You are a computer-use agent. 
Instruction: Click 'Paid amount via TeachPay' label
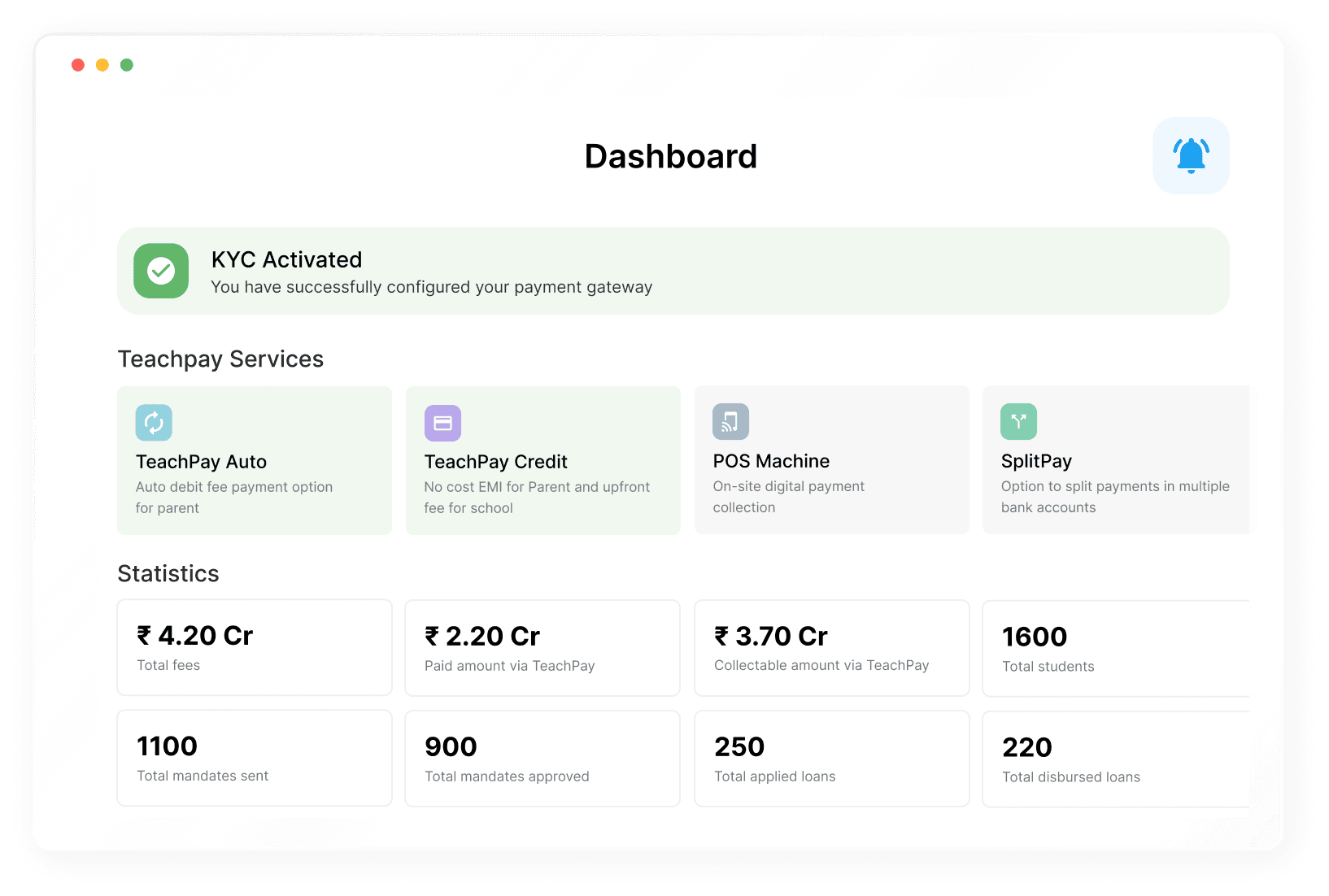tap(510, 666)
